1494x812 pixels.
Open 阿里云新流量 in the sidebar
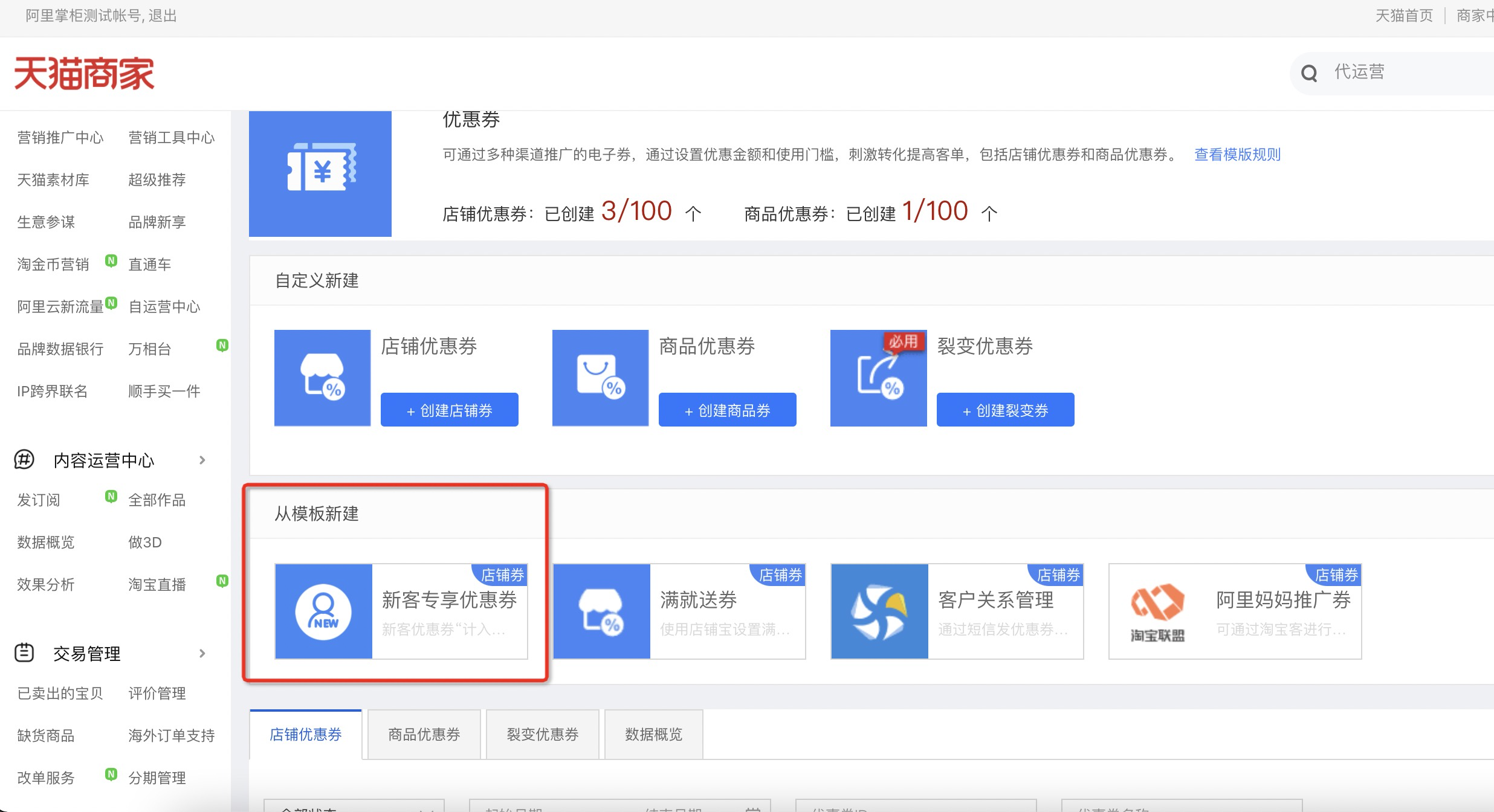click(x=60, y=307)
